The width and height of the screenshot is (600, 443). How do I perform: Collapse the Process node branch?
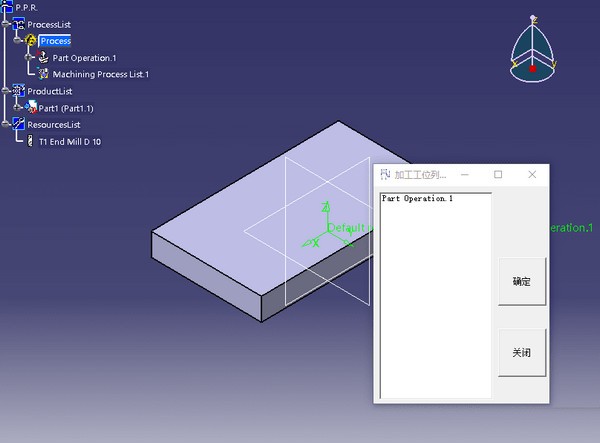click(18, 40)
